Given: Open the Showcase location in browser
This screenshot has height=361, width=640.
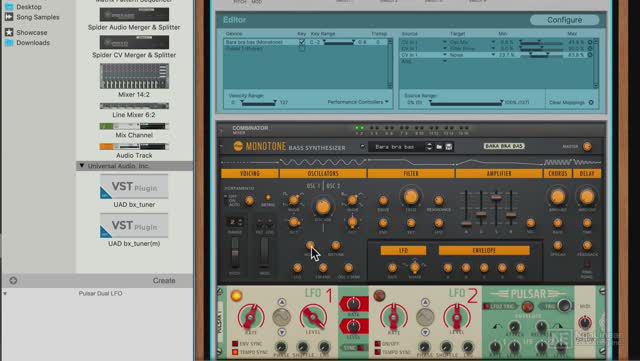Looking at the screenshot, I should coord(31,32).
